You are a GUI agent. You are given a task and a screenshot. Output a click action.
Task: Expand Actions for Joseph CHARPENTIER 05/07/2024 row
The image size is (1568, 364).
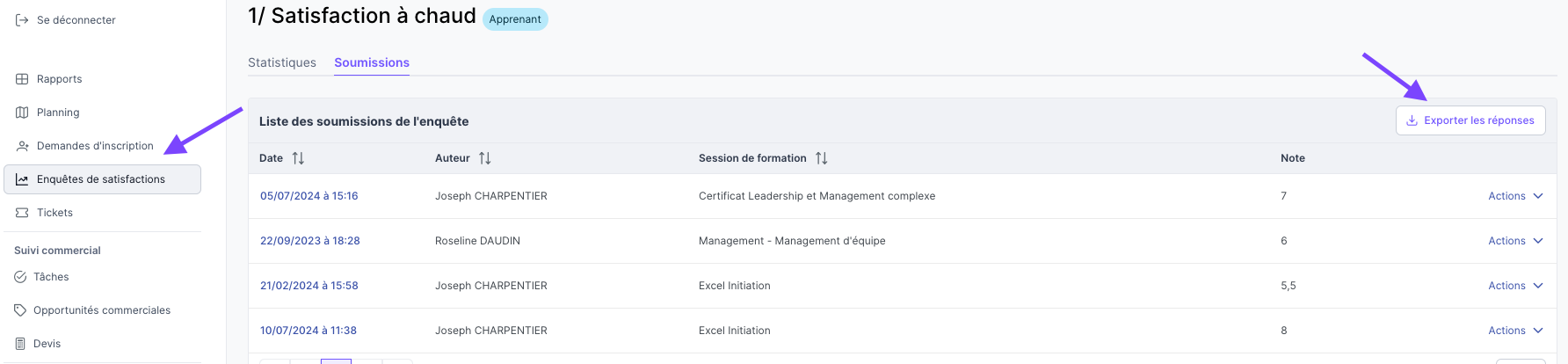click(1515, 196)
